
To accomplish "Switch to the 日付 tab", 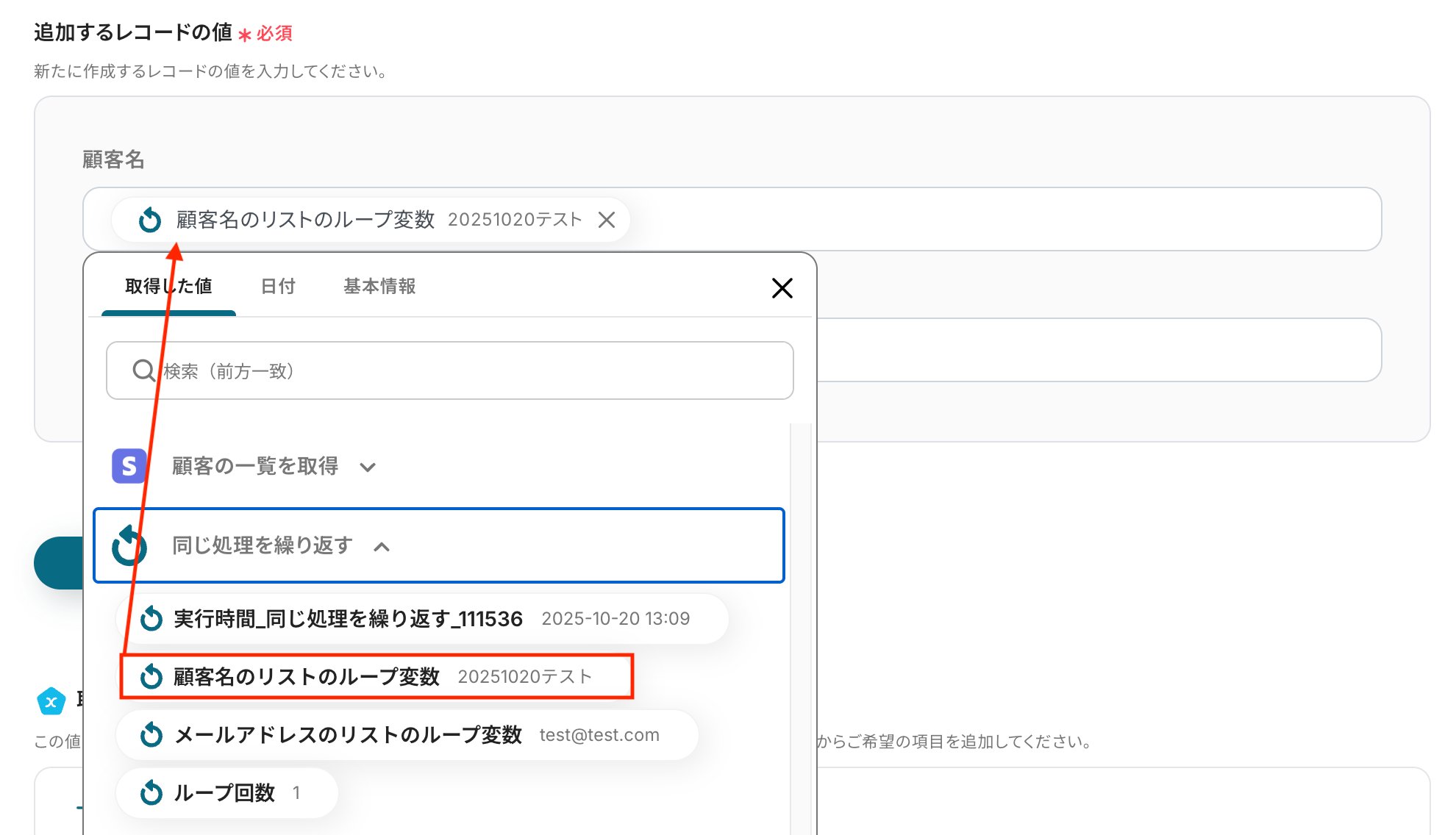I will pyautogui.click(x=278, y=286).
